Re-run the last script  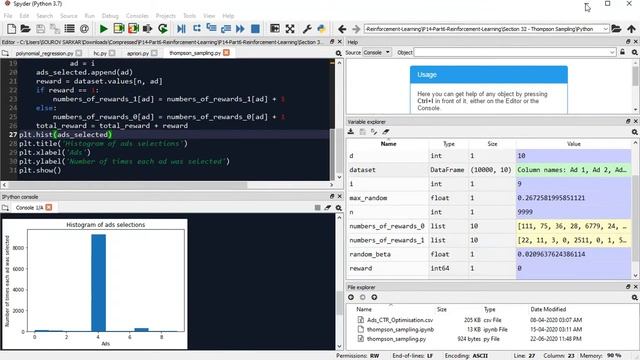[x=163, y=29]
